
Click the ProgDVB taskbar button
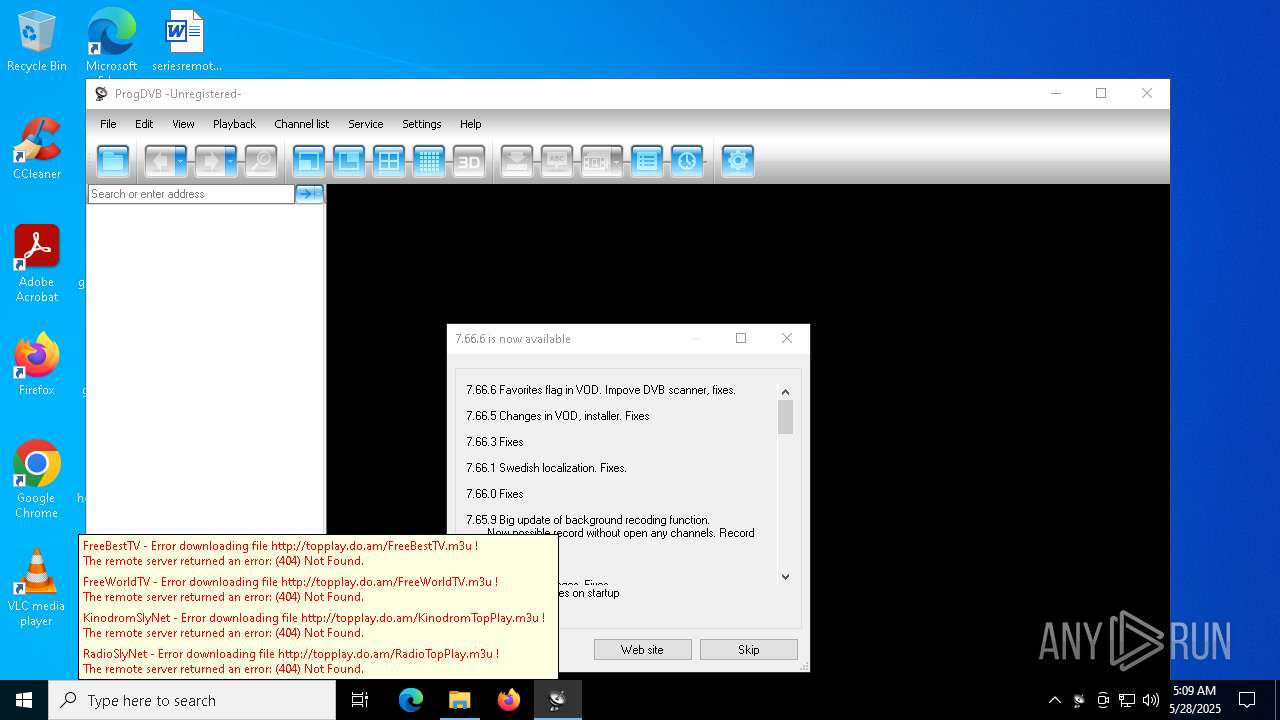click(557, 700)
